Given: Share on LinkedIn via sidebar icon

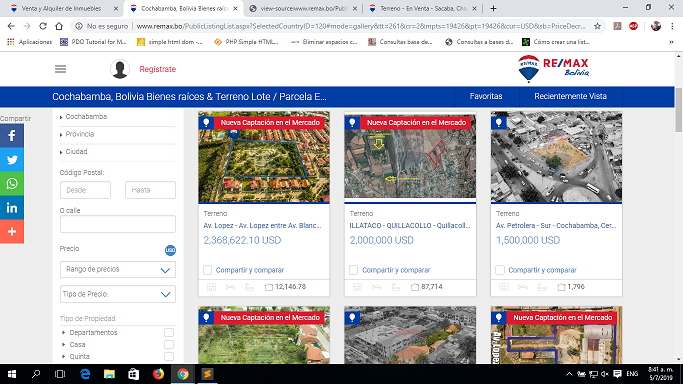Looking at the screenshot, I should pyautogui.click(x=12, y=208).
